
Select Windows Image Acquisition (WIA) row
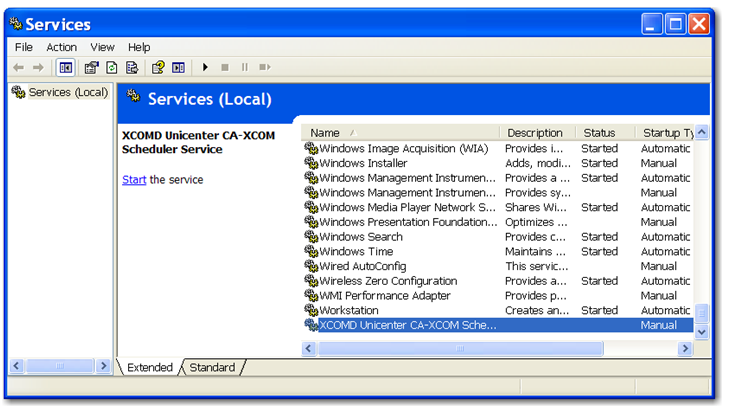click(x=497, y=148)
